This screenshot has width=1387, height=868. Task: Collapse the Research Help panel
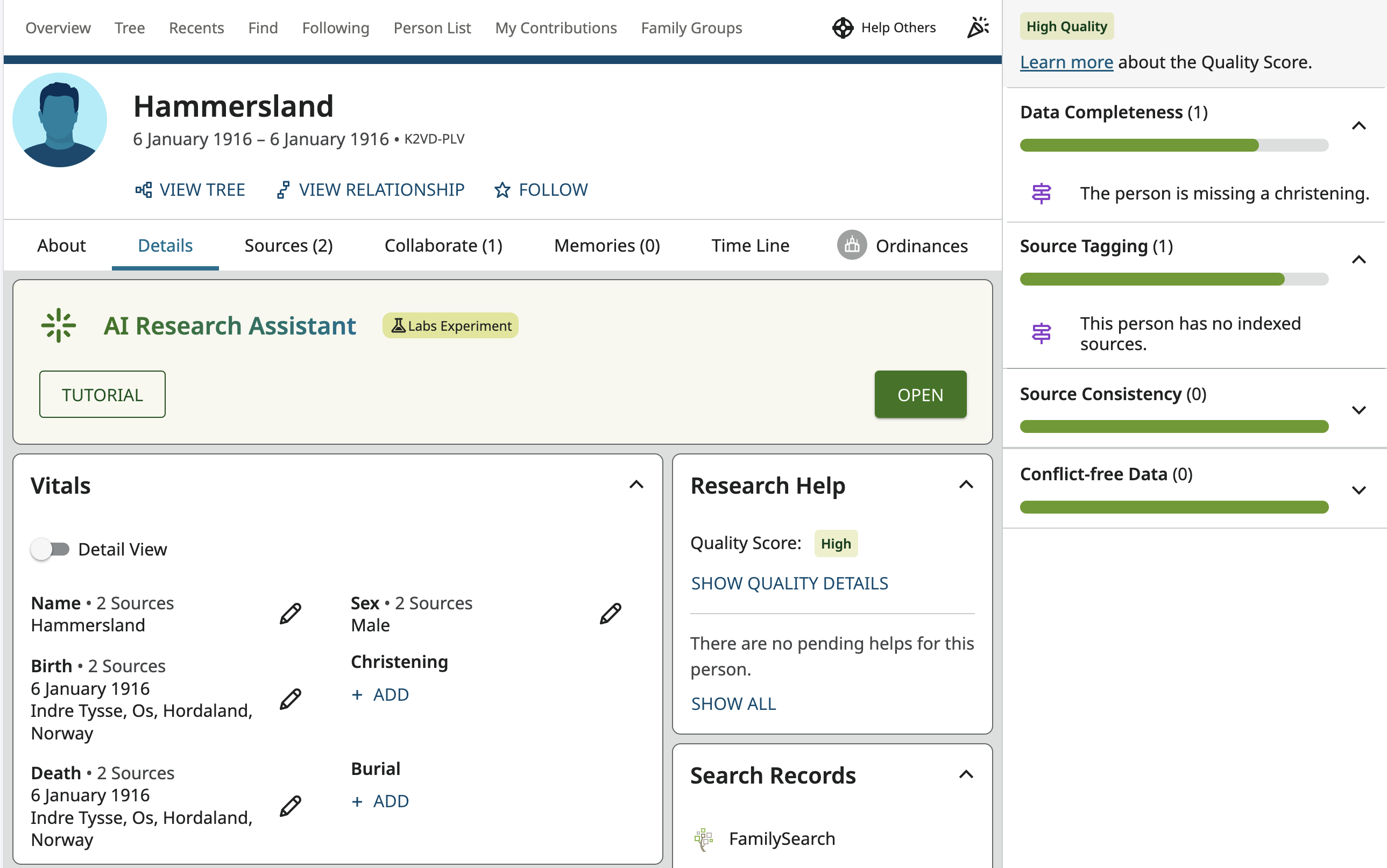966,485
